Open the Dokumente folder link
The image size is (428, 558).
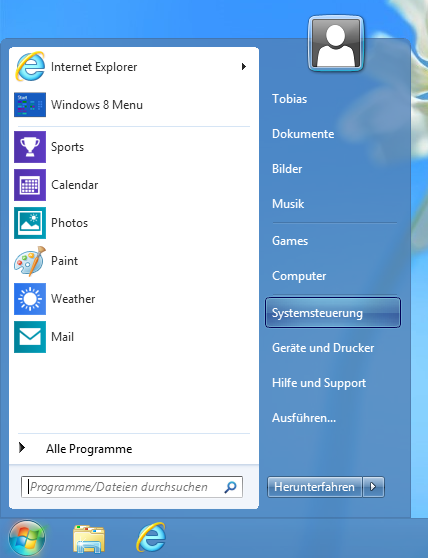303,134
